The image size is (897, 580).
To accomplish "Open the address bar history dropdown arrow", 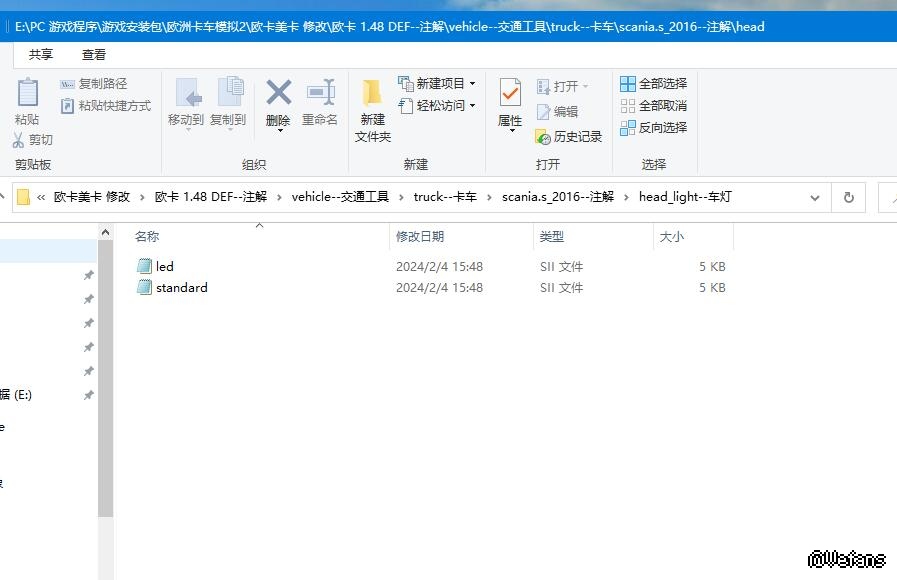I will (x=815, y=197).
